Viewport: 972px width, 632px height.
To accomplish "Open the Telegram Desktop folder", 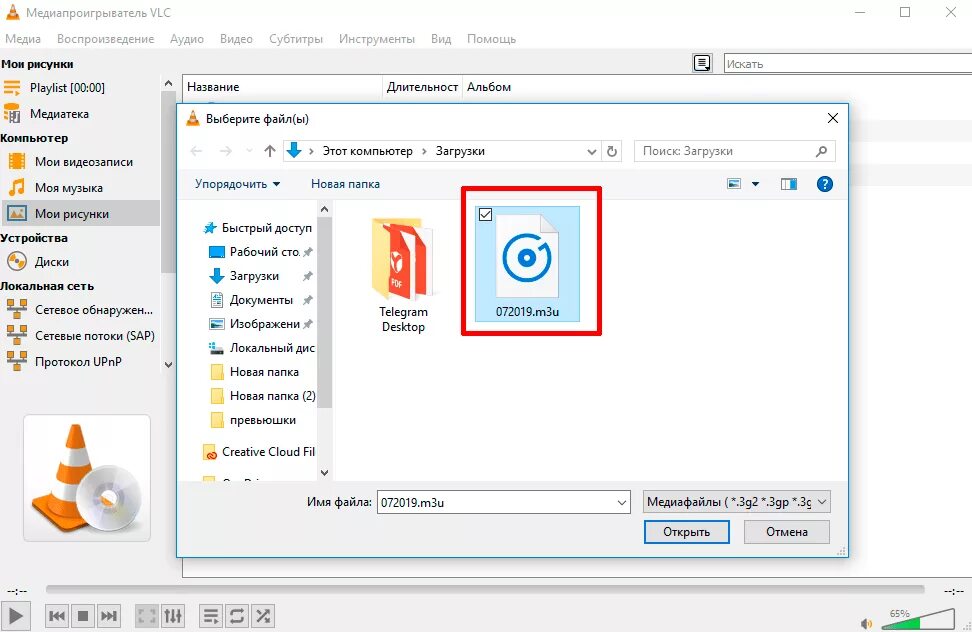I will click(x=403, y=276).
